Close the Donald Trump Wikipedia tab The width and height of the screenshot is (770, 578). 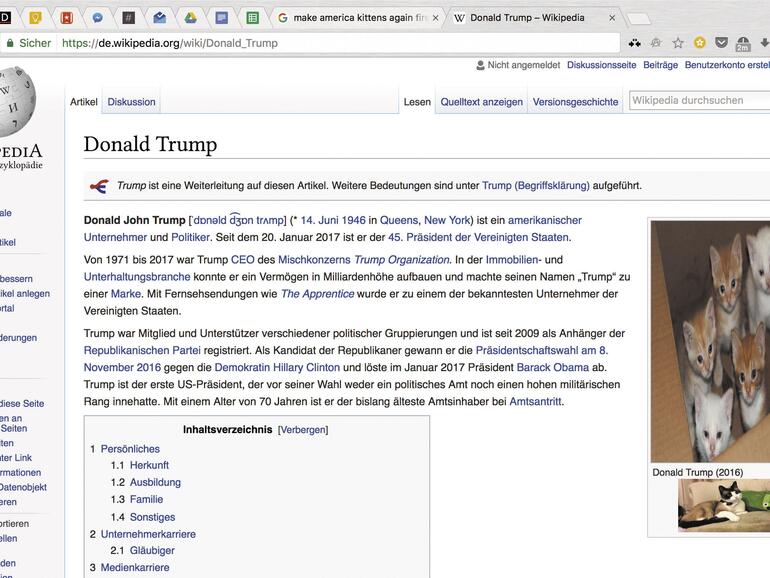point(612,18)
